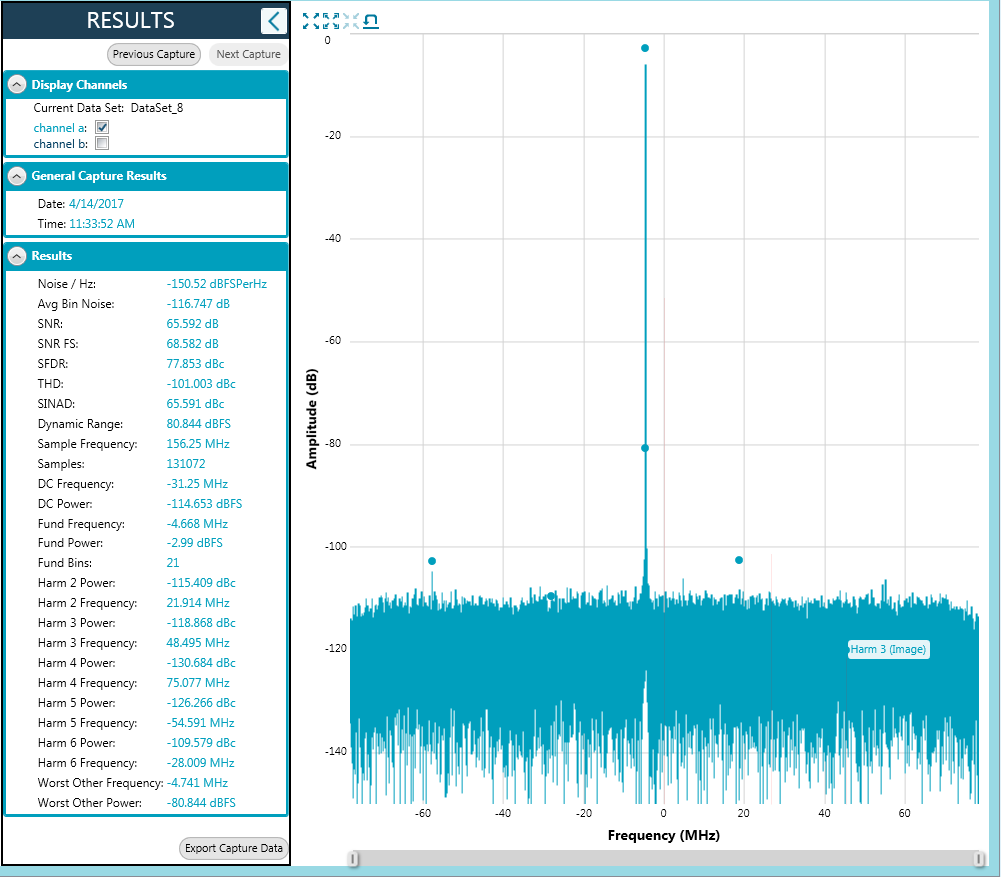Collapse the RESULTS side panel with the chevron
The image size is (1001, 877).
click(x=273, y=21)
